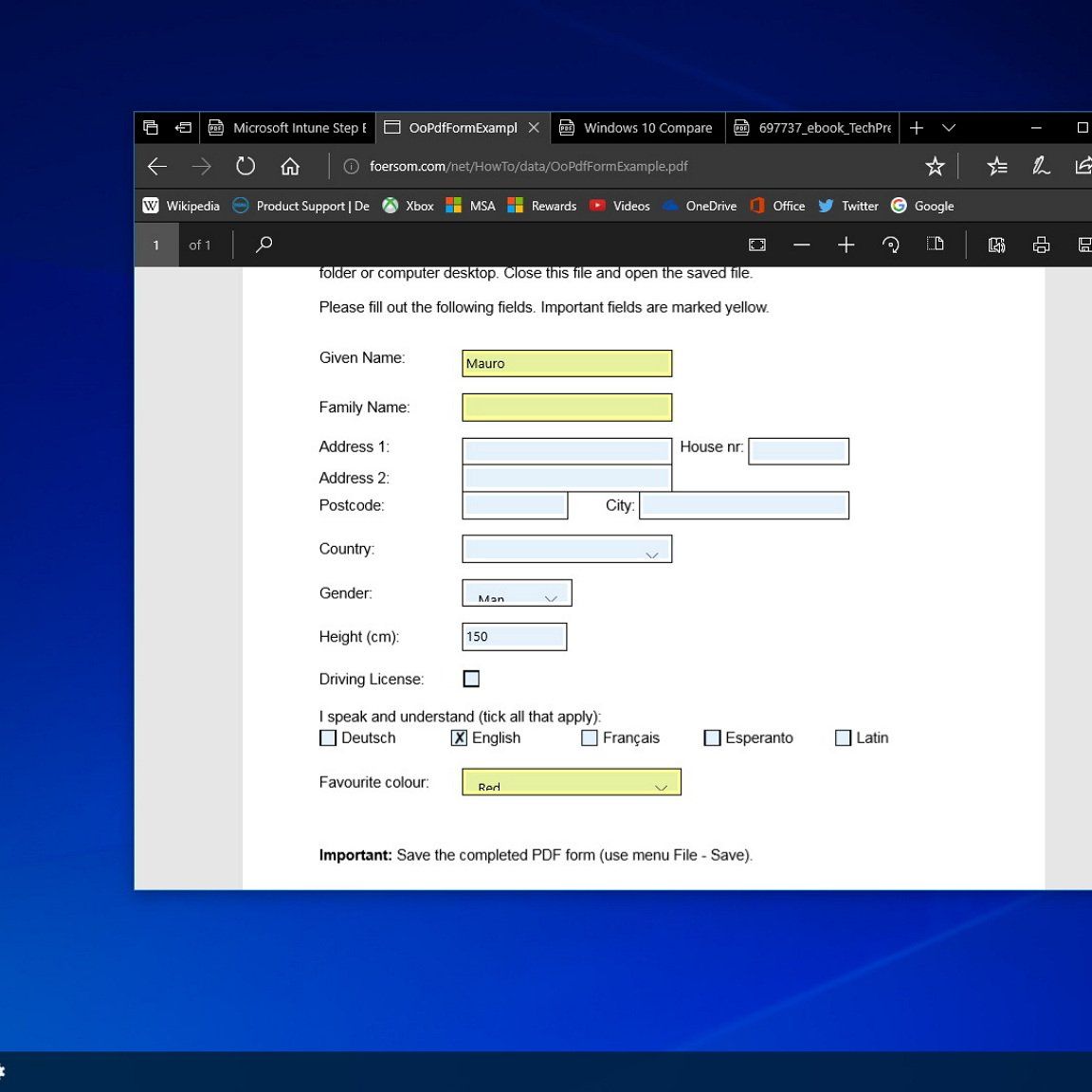Add page to favorites star icon

[x=935, y=166]
